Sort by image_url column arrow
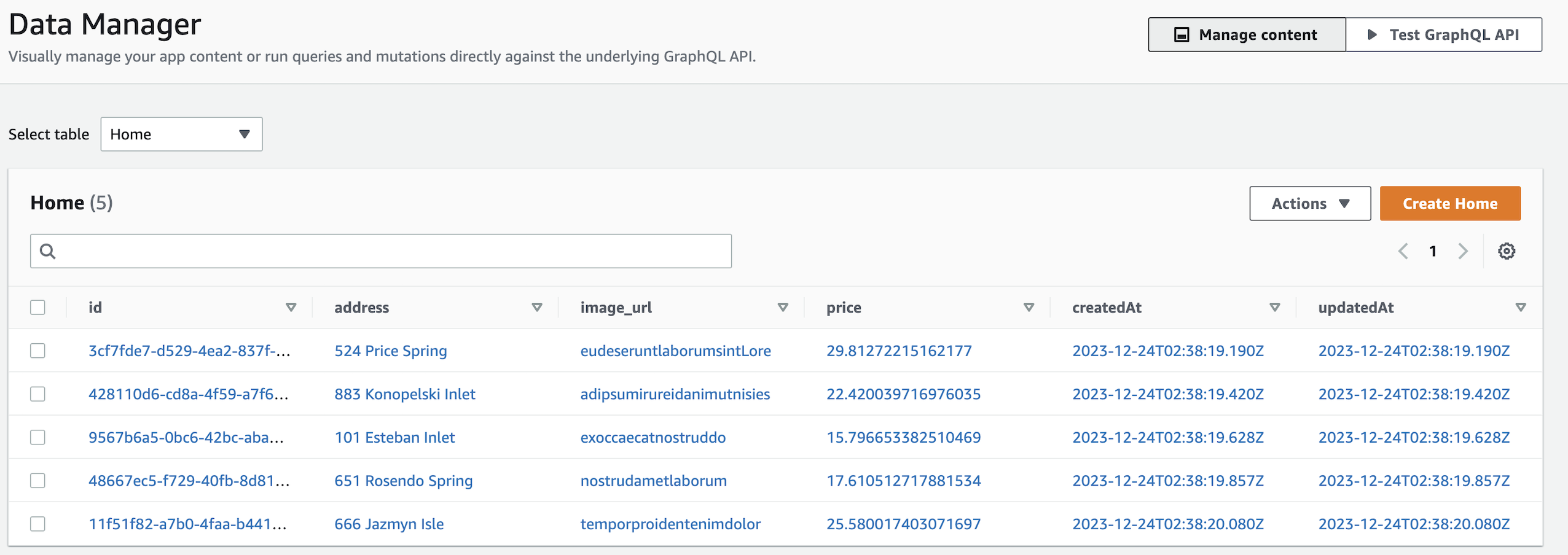 click(x=783, y=308)
